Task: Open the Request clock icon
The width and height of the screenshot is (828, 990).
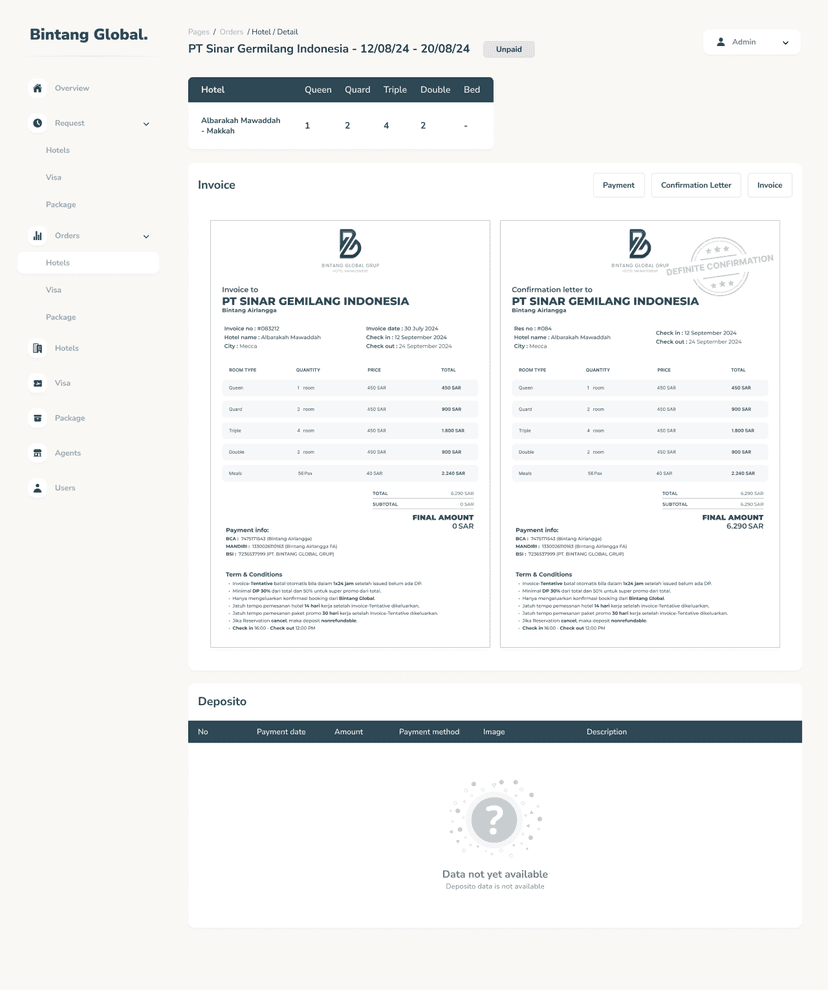Action: [37, 123]
